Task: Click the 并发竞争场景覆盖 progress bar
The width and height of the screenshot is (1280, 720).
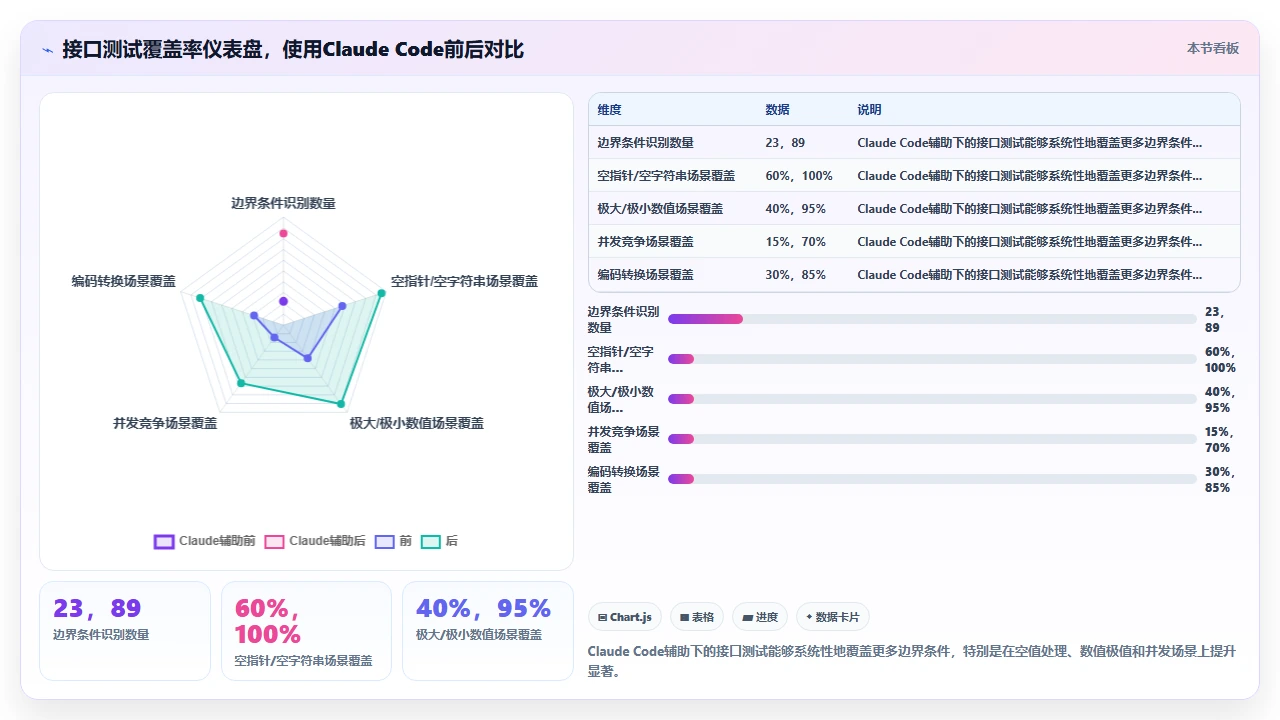Action: point(932,439)
